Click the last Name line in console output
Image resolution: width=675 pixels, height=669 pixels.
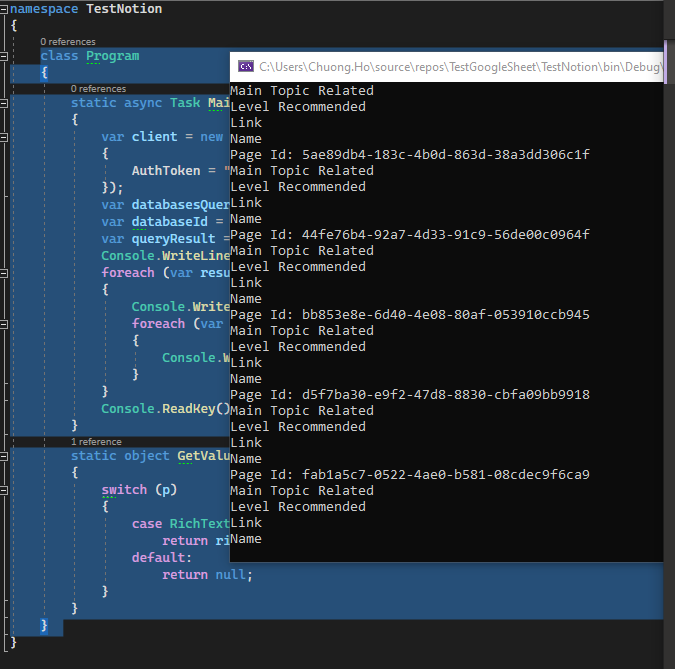[246, 539]
